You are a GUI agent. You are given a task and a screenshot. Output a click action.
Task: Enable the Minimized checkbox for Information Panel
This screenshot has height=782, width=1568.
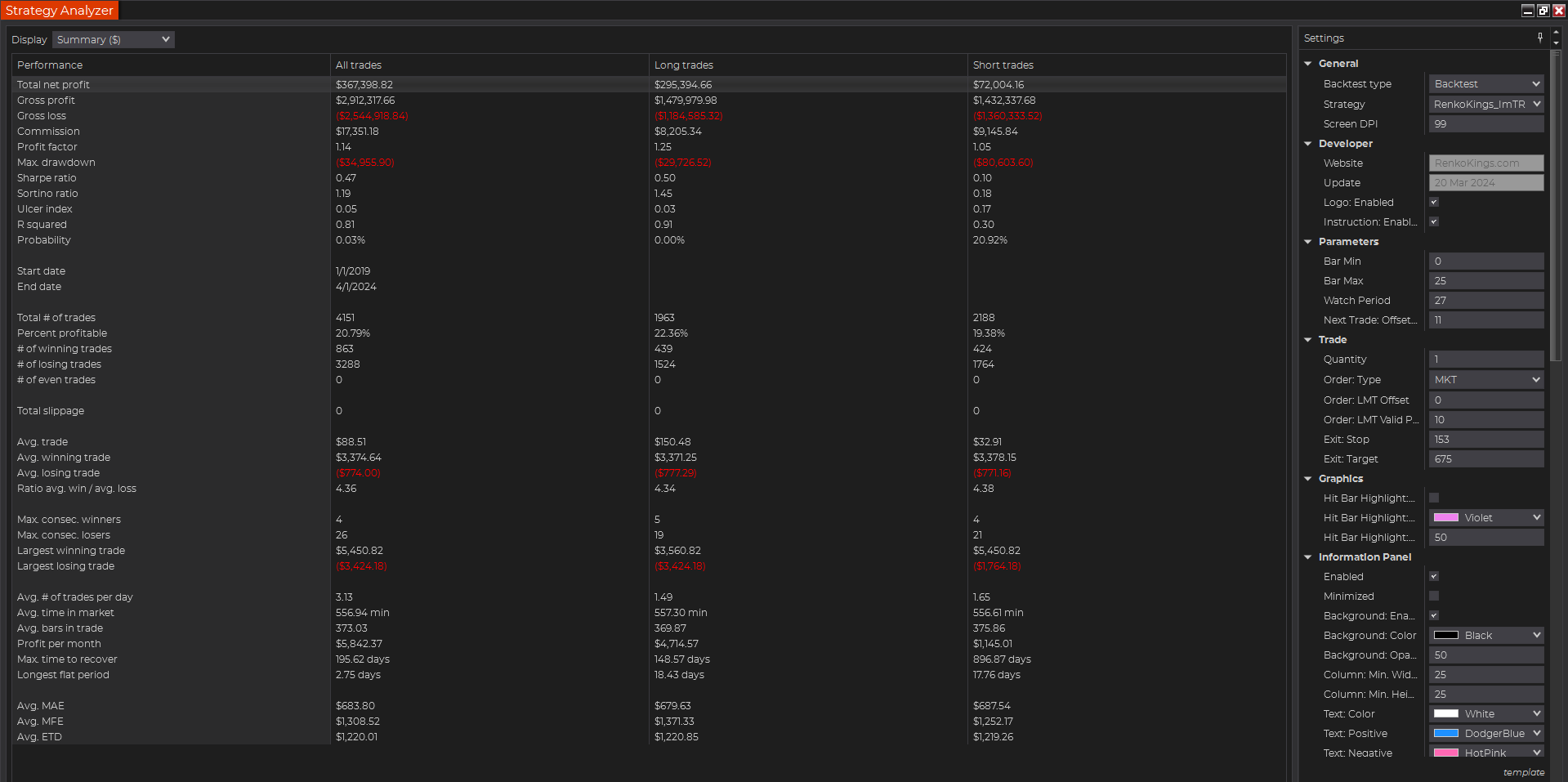tap(1433, 596)
